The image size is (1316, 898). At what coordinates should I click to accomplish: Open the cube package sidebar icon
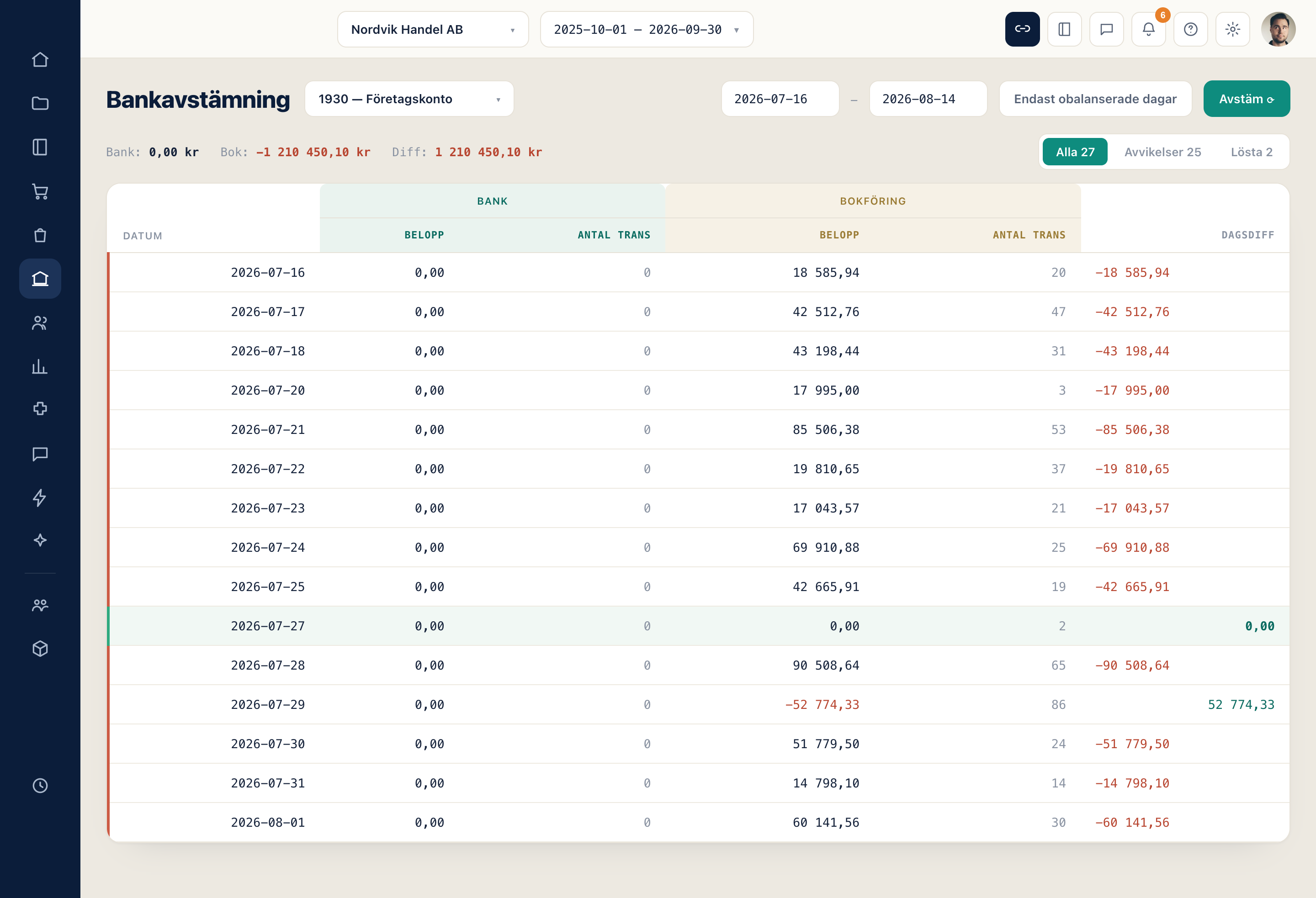40,648
